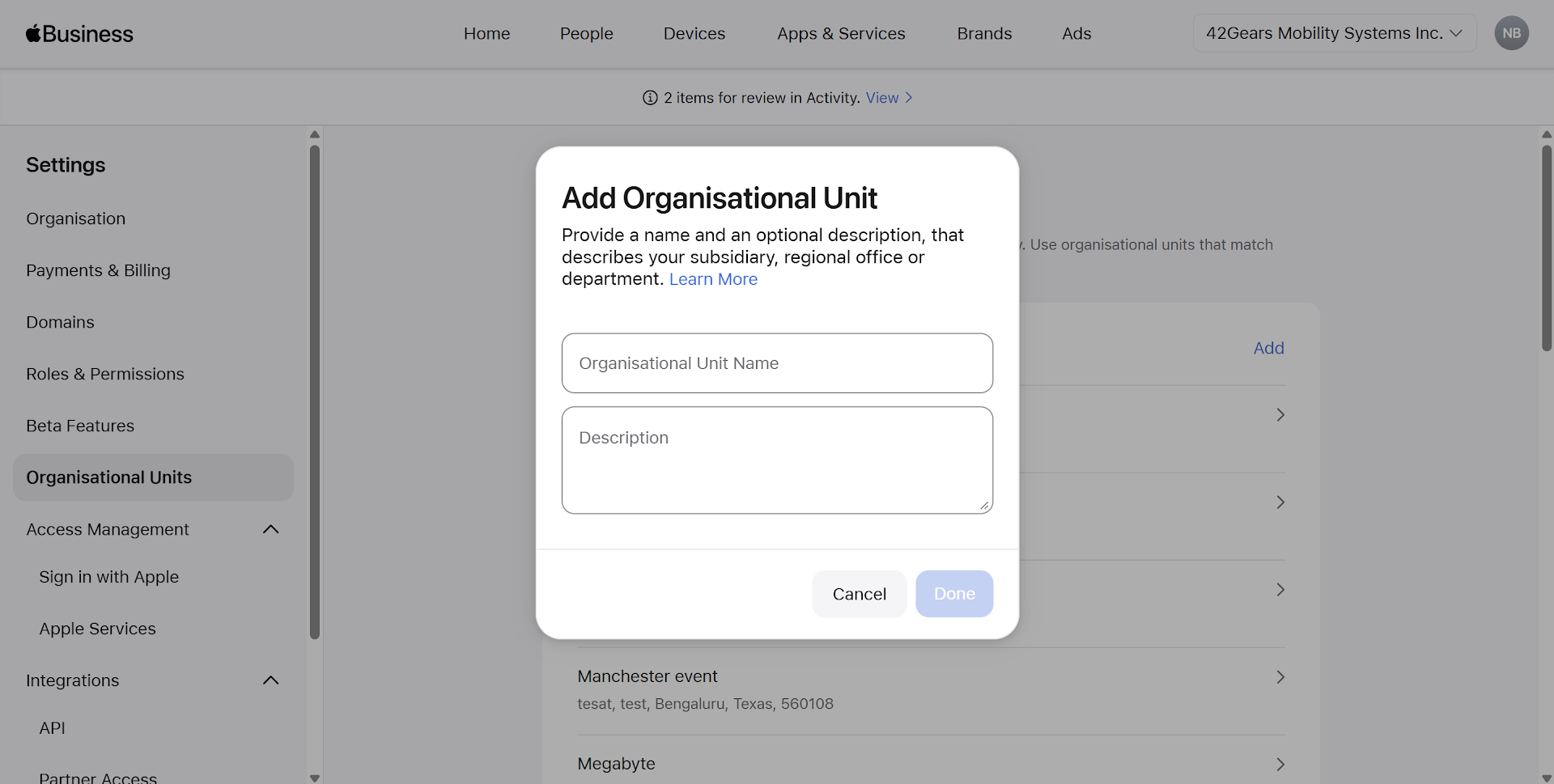The height and width of the screenshot is (784, 1554).
Task: Cancel the Add Organisational Unit dialog
Action: click(860, 594)
